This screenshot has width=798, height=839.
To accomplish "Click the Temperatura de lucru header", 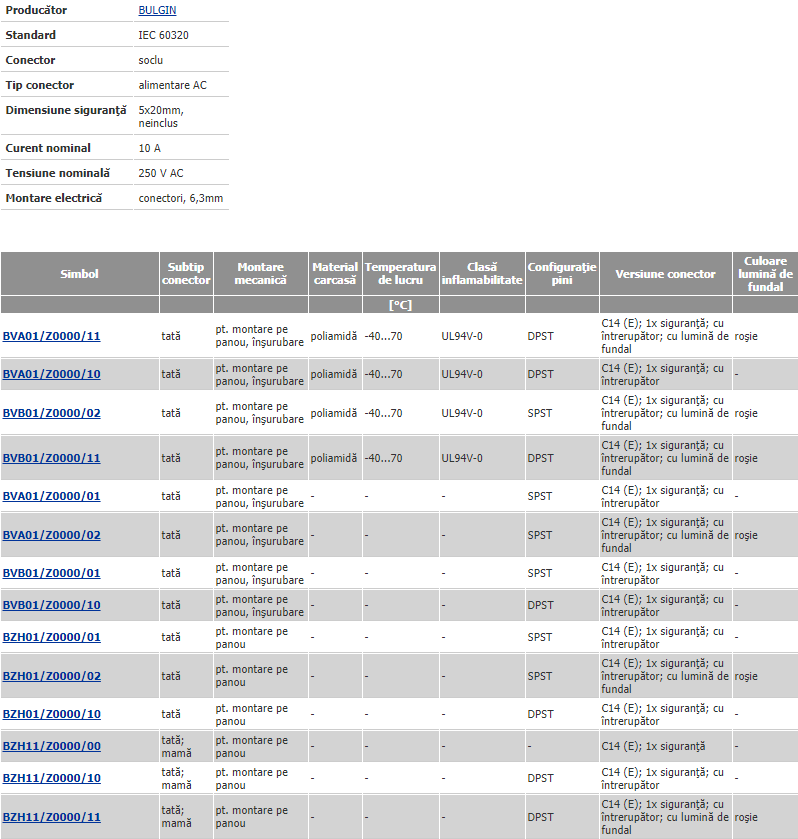I will pos(400,274).
